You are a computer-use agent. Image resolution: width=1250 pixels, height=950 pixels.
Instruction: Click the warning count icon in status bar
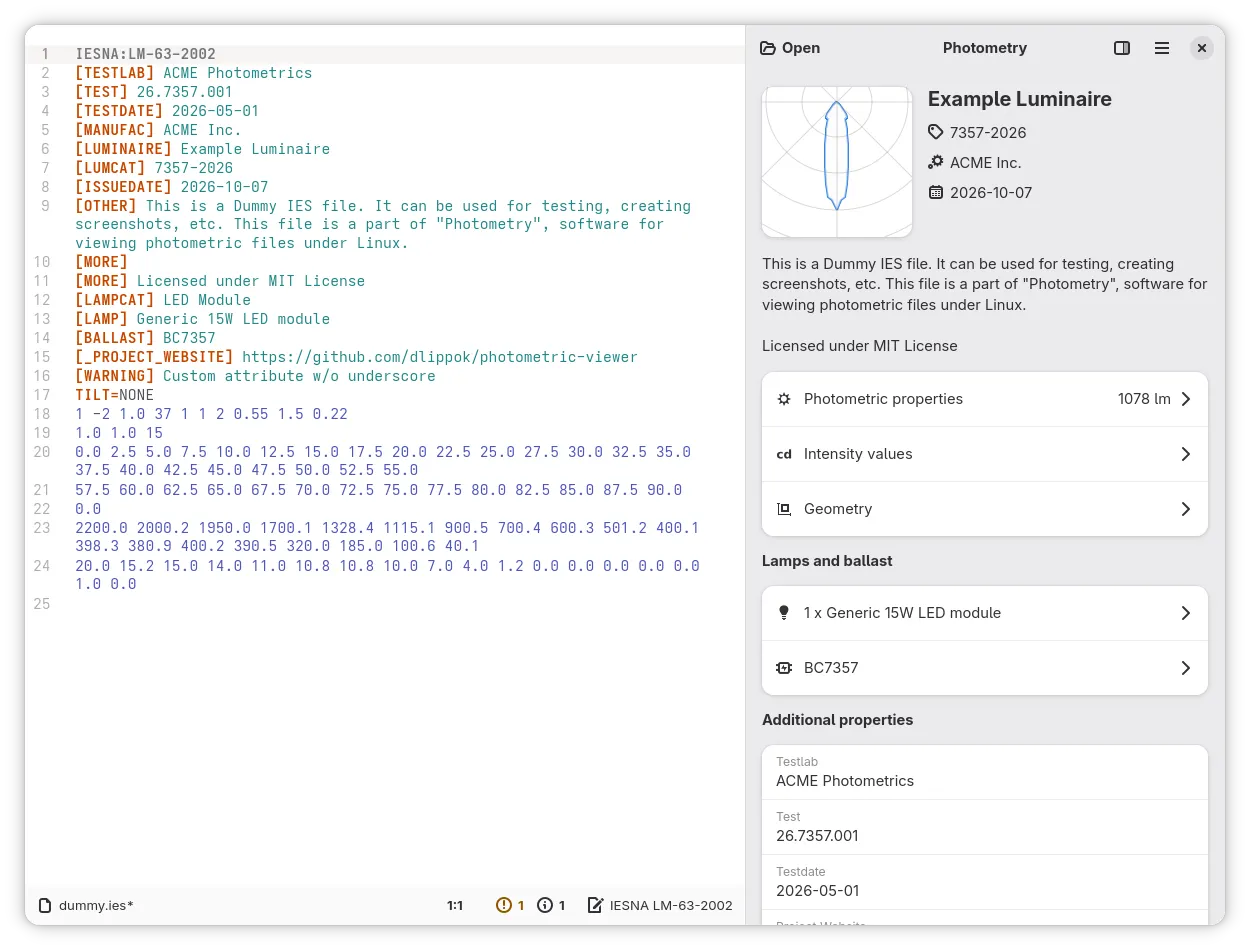point(504,905)
